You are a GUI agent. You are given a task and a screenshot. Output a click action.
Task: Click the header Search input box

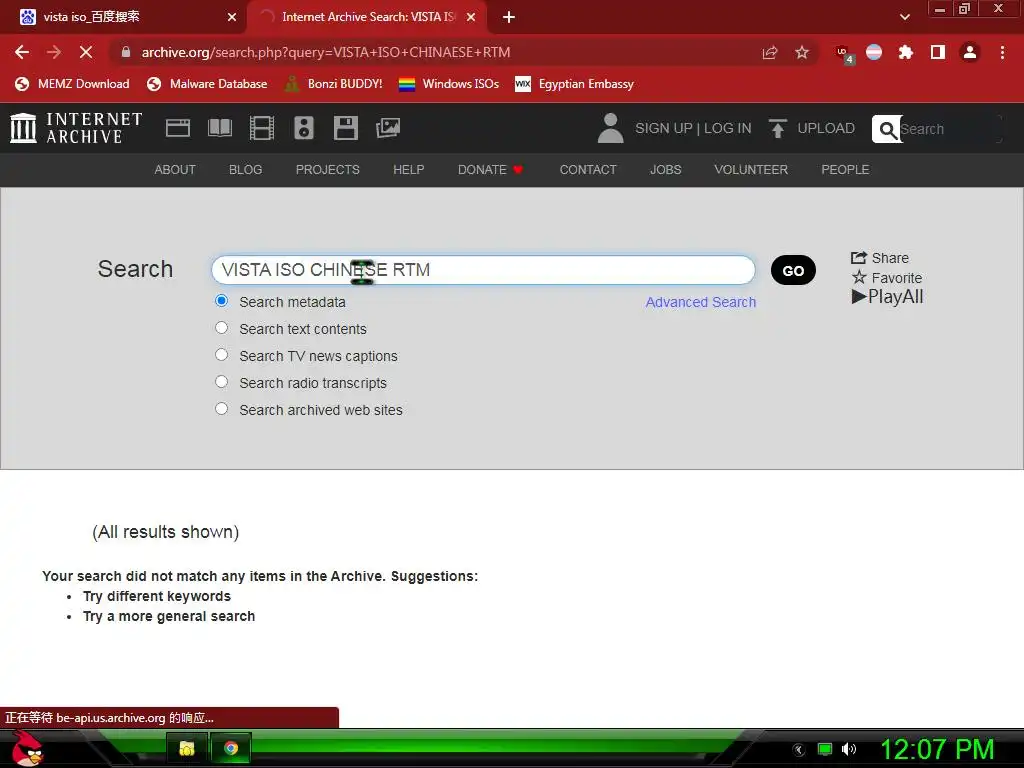tap(950, 129)
